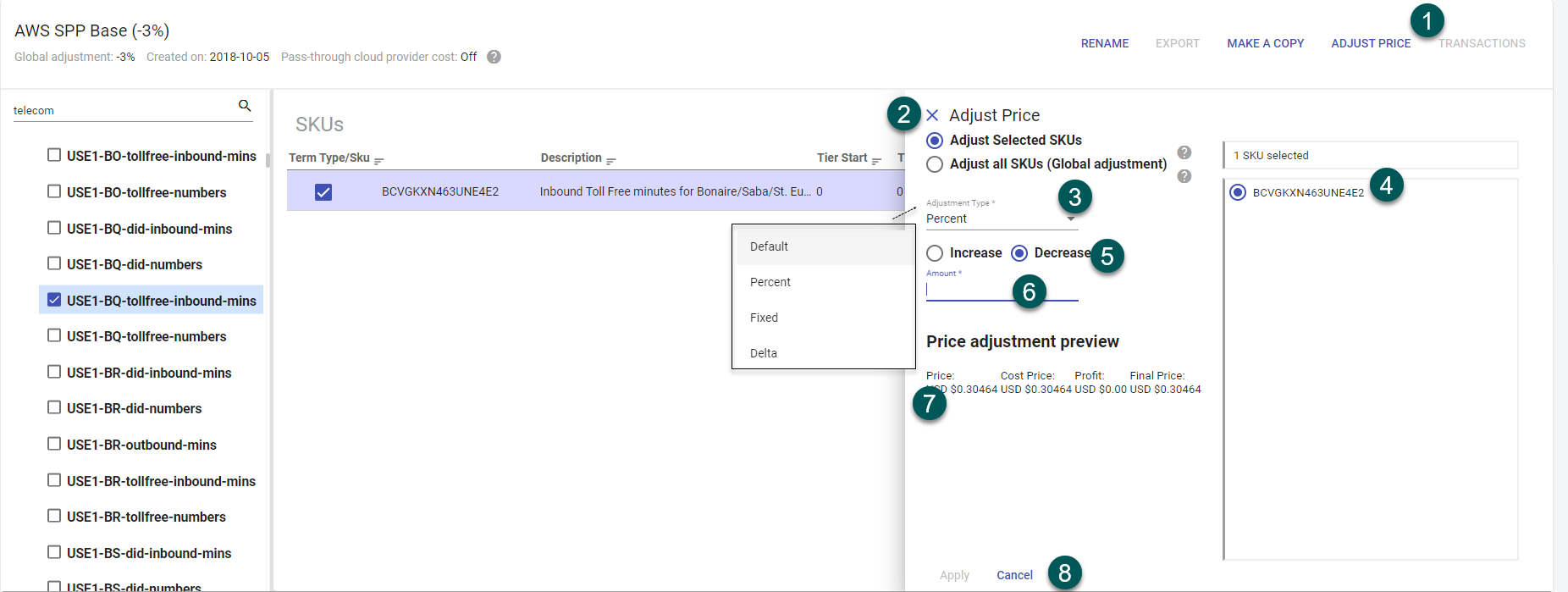Click the 1 SKU selected box
This screenshot has width=1568, height=592.
pyautogui.click(x=1371, y=155)
